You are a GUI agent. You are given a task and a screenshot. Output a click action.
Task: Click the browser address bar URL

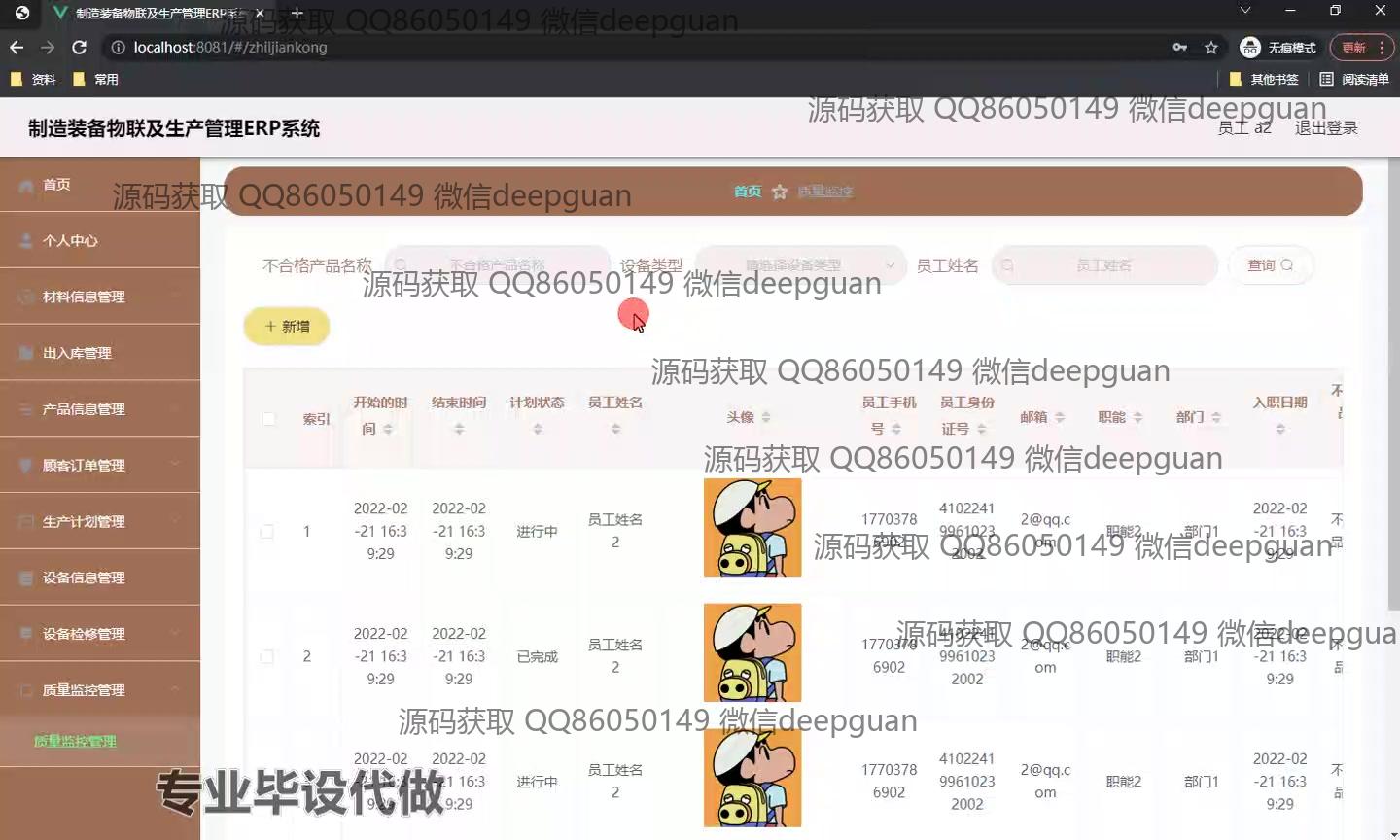coord(230,47)
